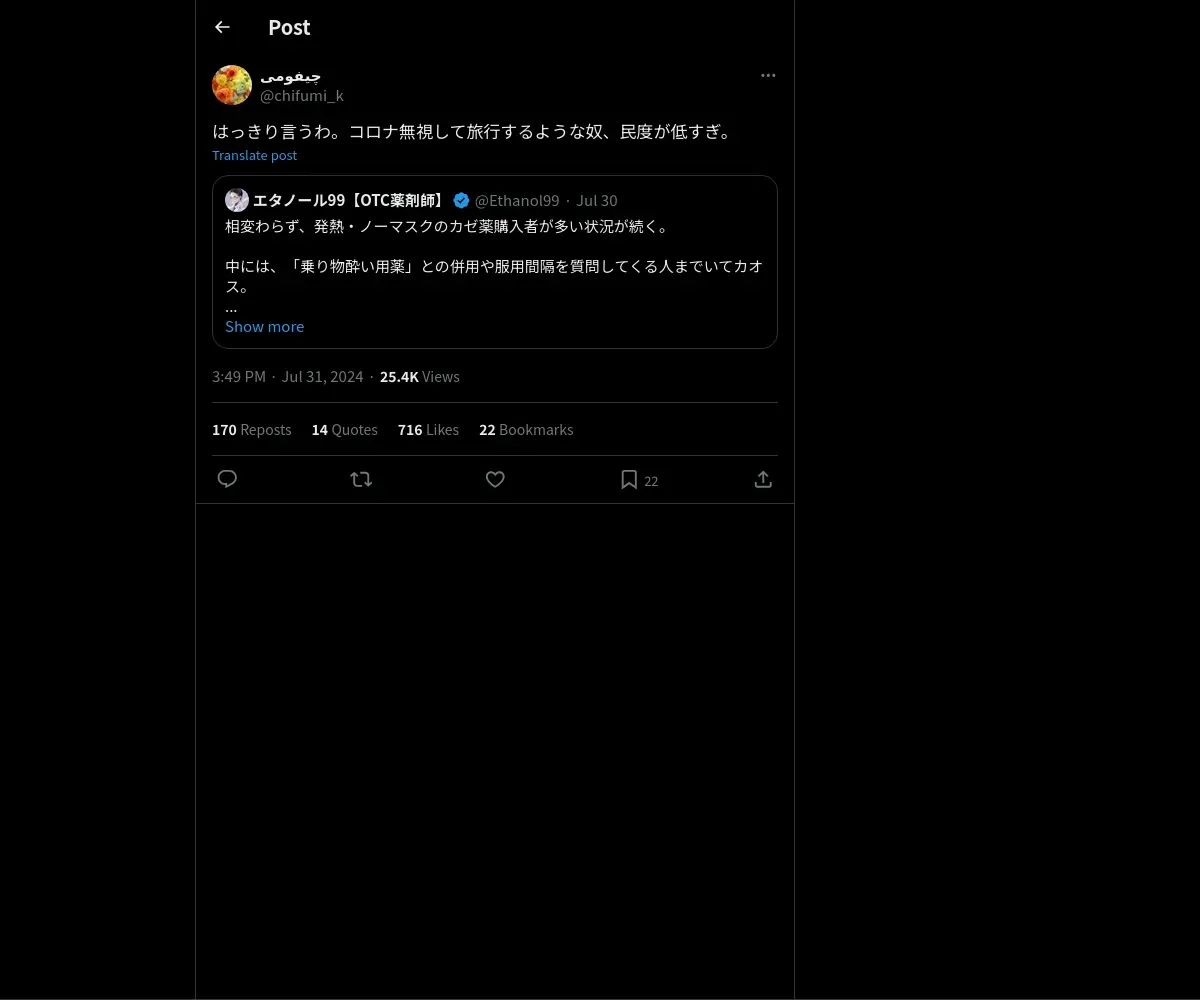Share the post via upload icon
This screenshot has height=1000, width=1200.
(763, 479)
